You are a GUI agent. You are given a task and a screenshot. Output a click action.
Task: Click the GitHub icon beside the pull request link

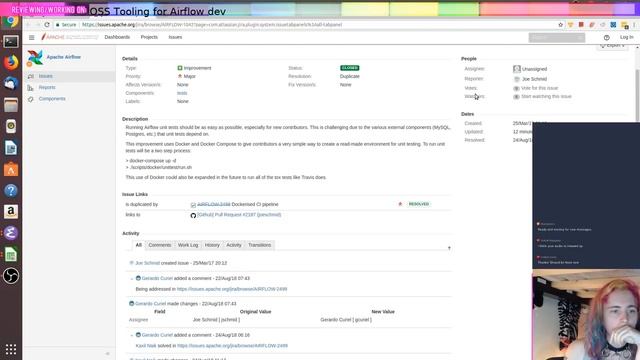point(193,215)
